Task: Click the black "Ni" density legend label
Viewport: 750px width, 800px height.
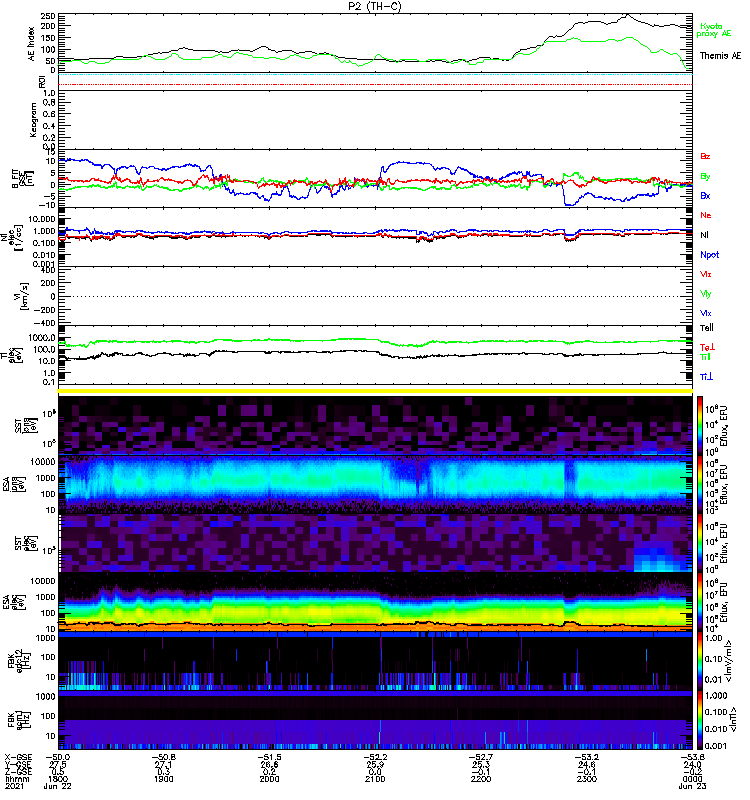Action: click(704, 235)
